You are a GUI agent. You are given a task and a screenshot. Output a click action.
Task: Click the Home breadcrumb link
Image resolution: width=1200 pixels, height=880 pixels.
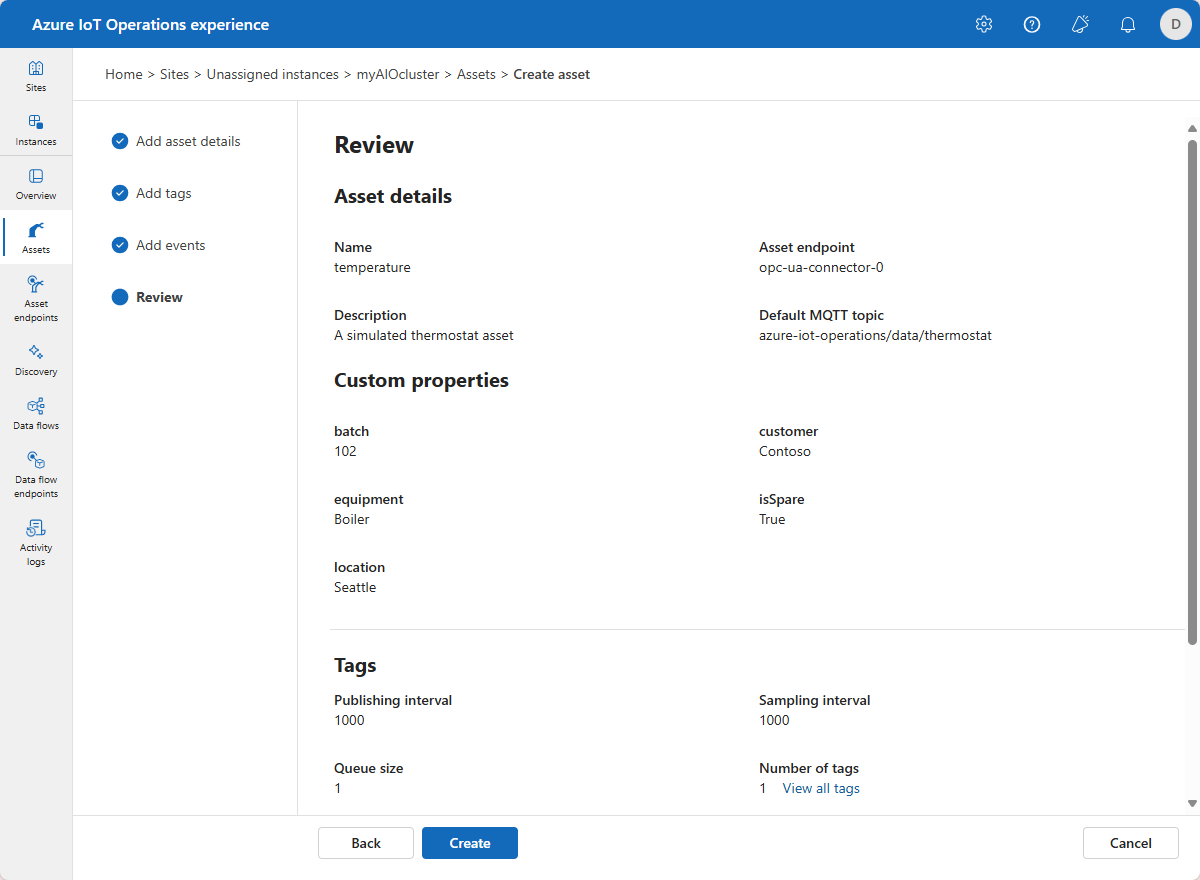124,74
